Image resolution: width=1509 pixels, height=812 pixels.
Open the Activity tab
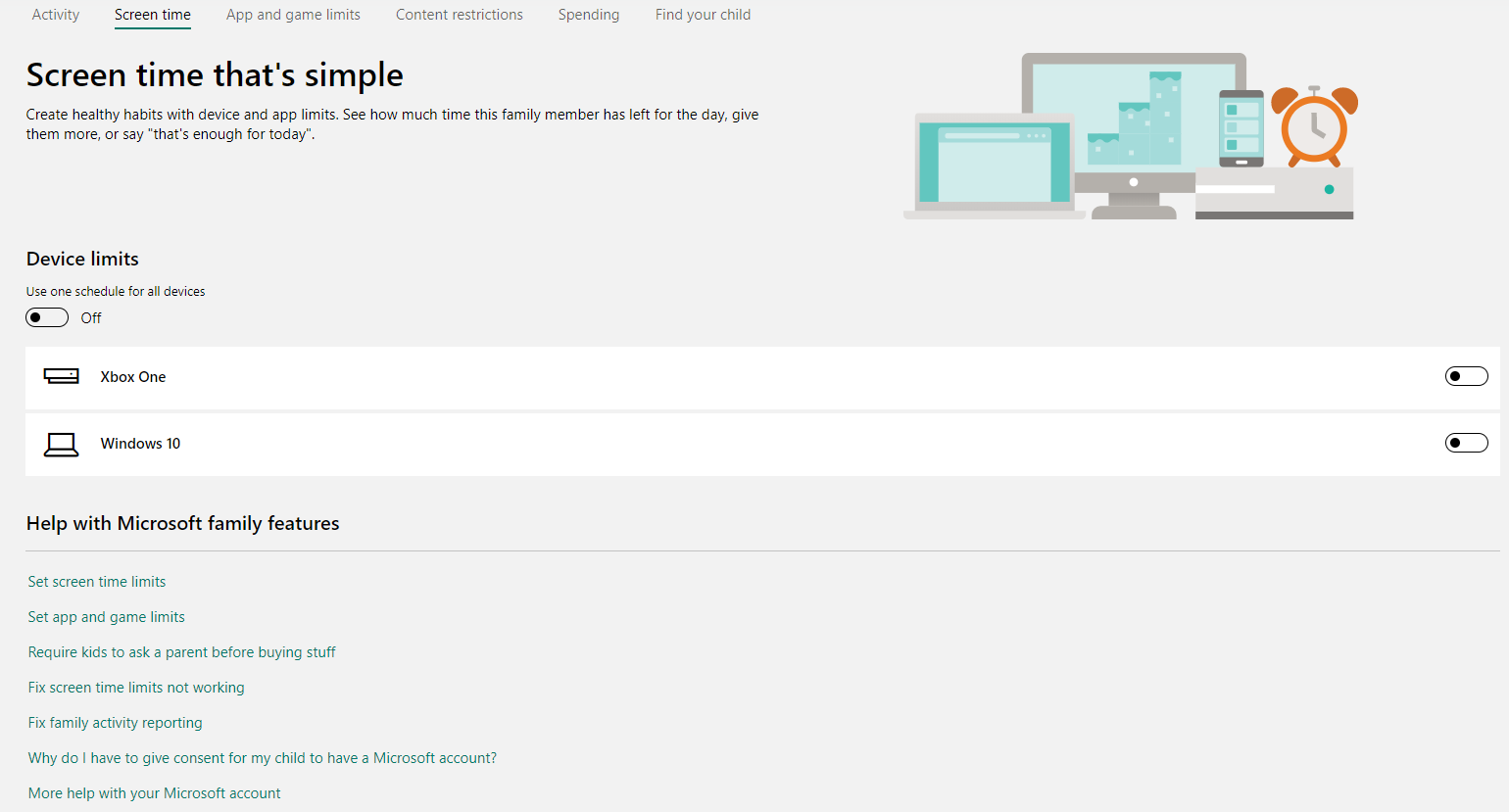56,15
